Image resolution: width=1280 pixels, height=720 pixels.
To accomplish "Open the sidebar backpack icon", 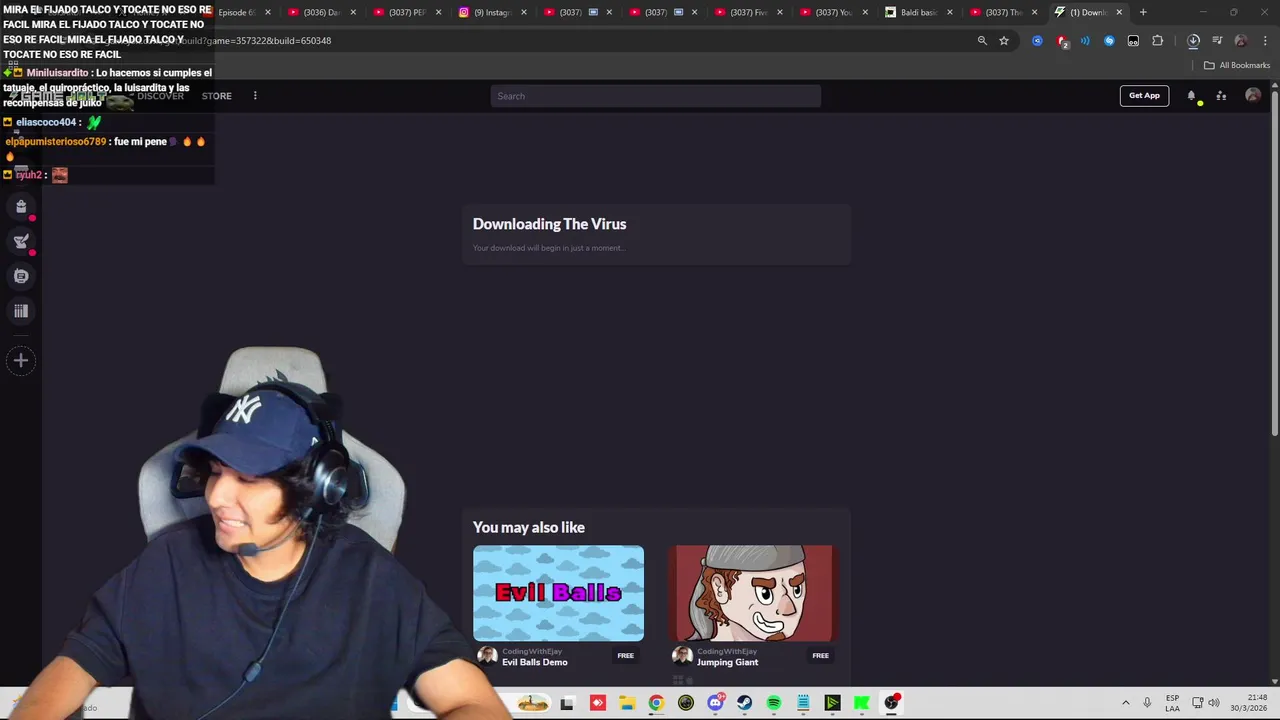I will coord(21,207).
